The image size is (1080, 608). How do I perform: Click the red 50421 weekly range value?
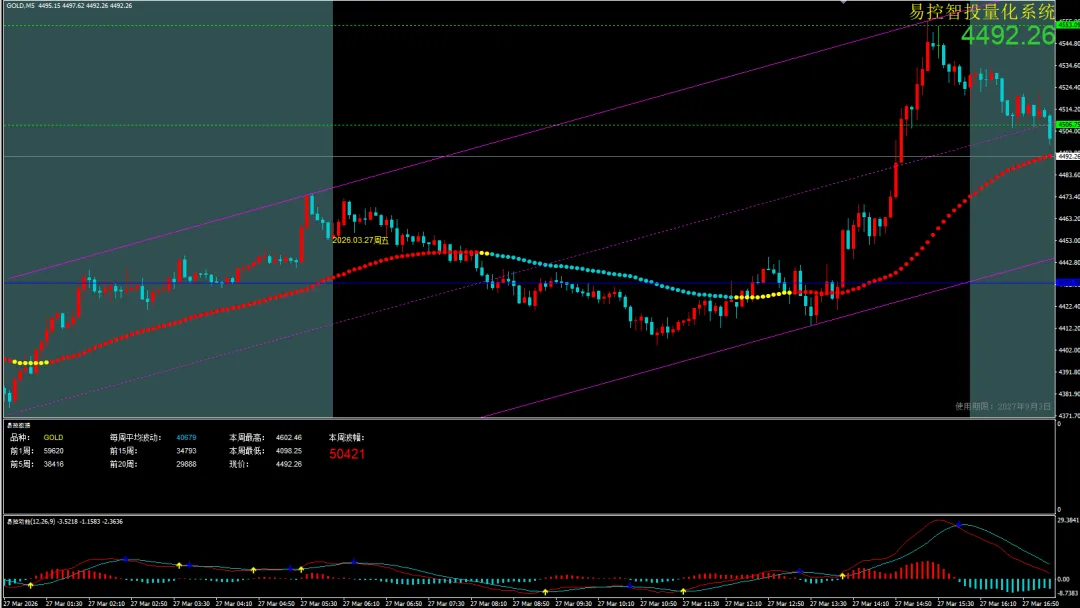click(346, 454)
